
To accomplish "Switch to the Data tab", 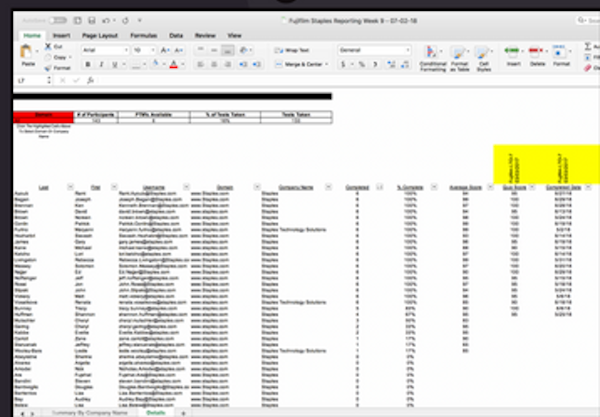I will pos(176,36).
